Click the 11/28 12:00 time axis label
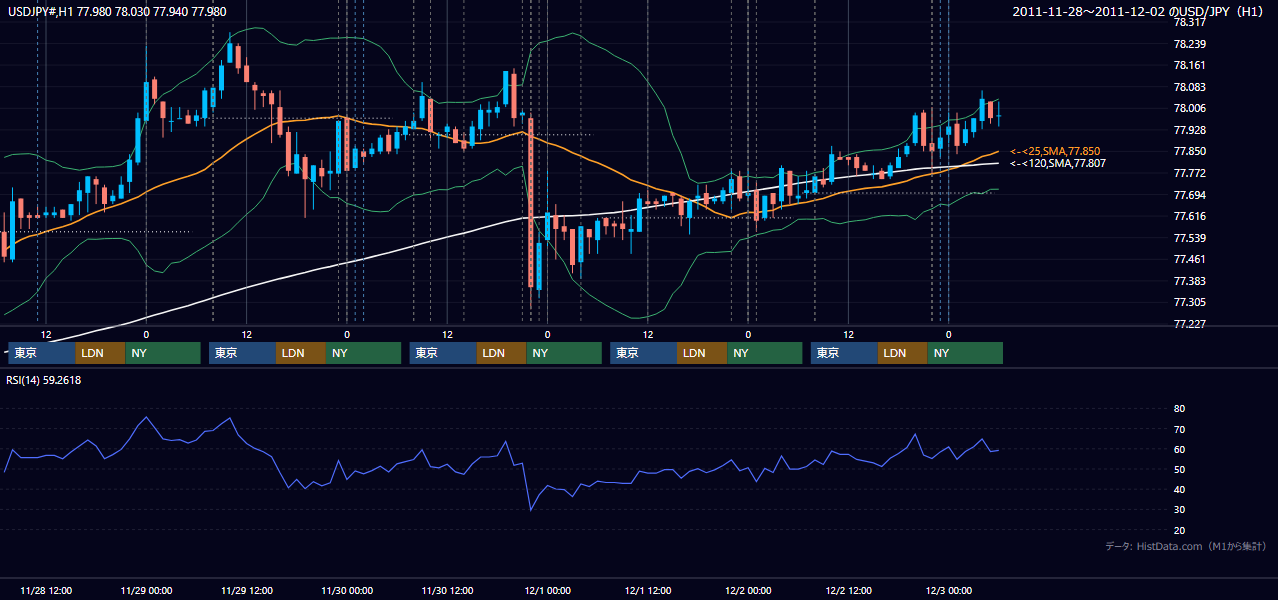Screen dimensions: 1278x600 point(46,590)
